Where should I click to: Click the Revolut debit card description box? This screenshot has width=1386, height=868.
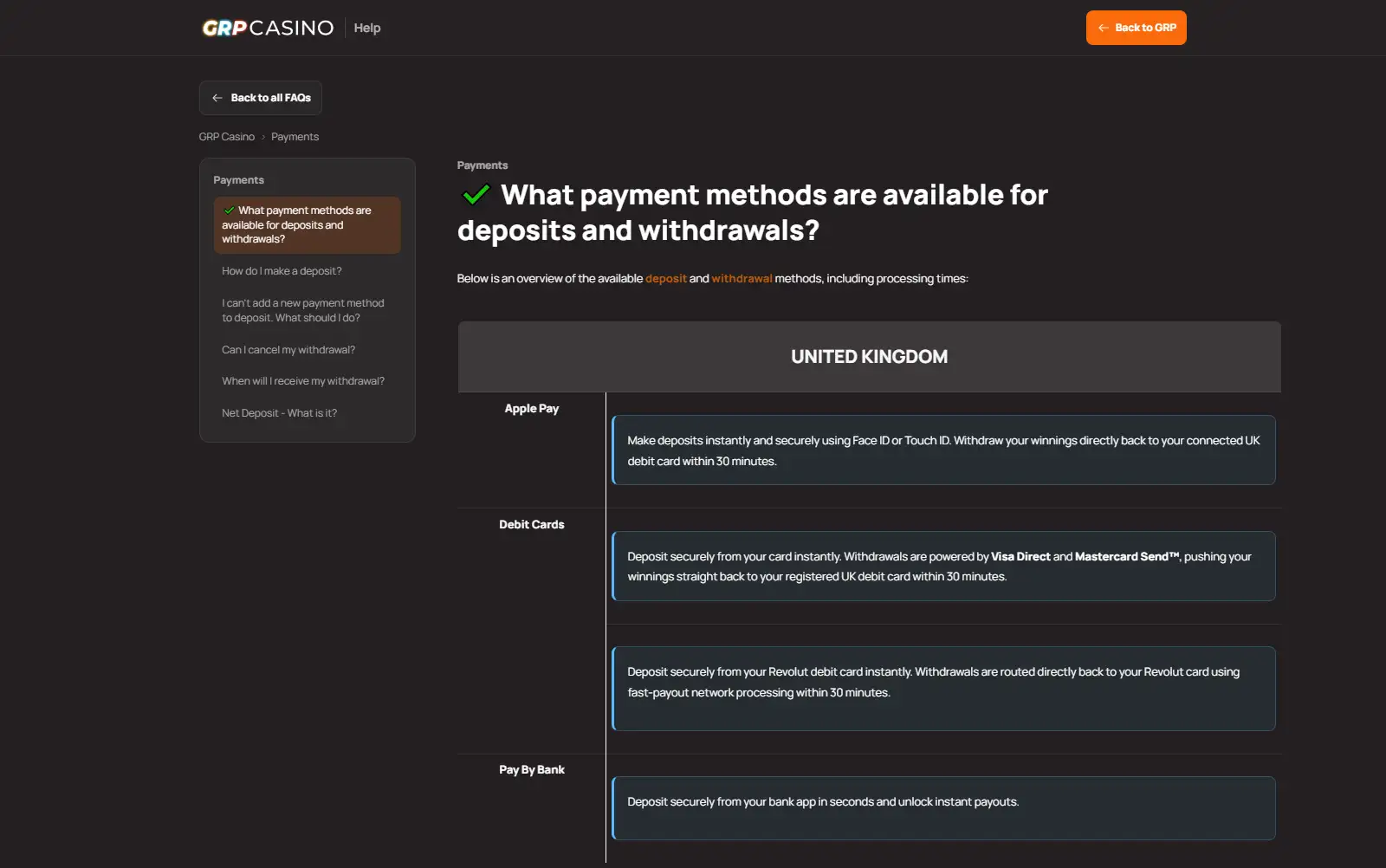(x=943, y=689)
